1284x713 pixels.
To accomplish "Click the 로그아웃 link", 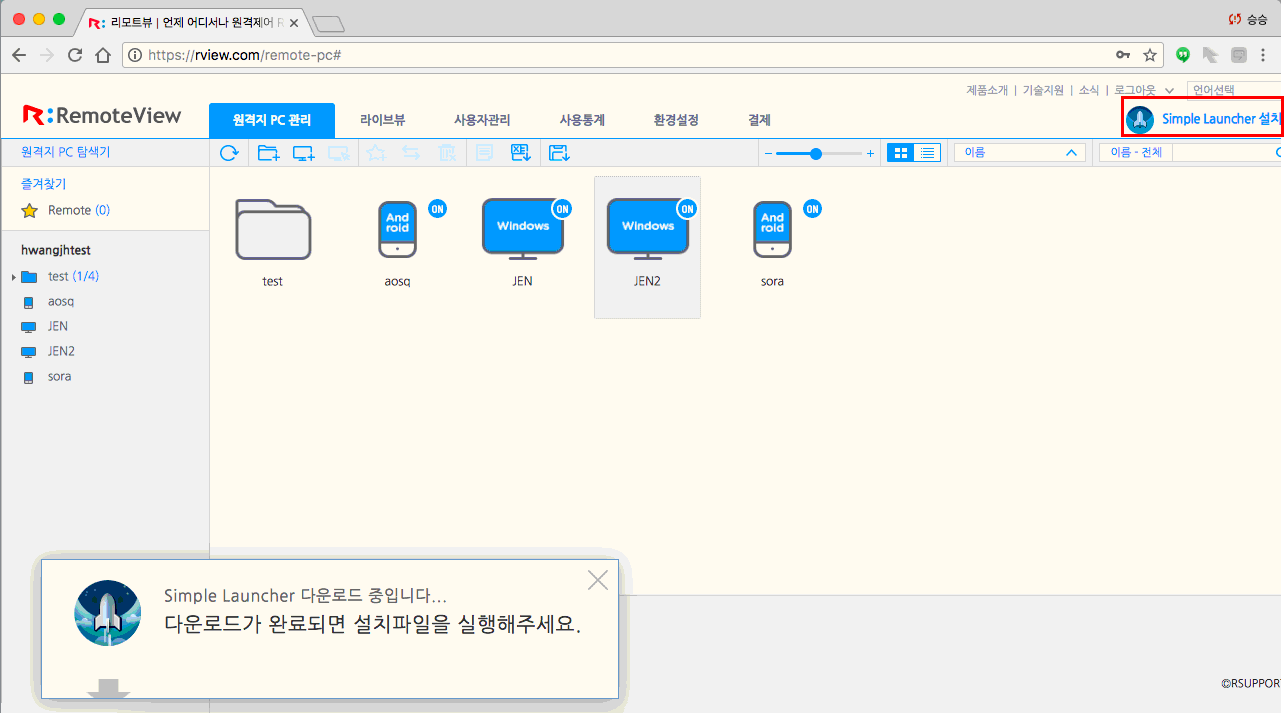I will (1135, 90).
